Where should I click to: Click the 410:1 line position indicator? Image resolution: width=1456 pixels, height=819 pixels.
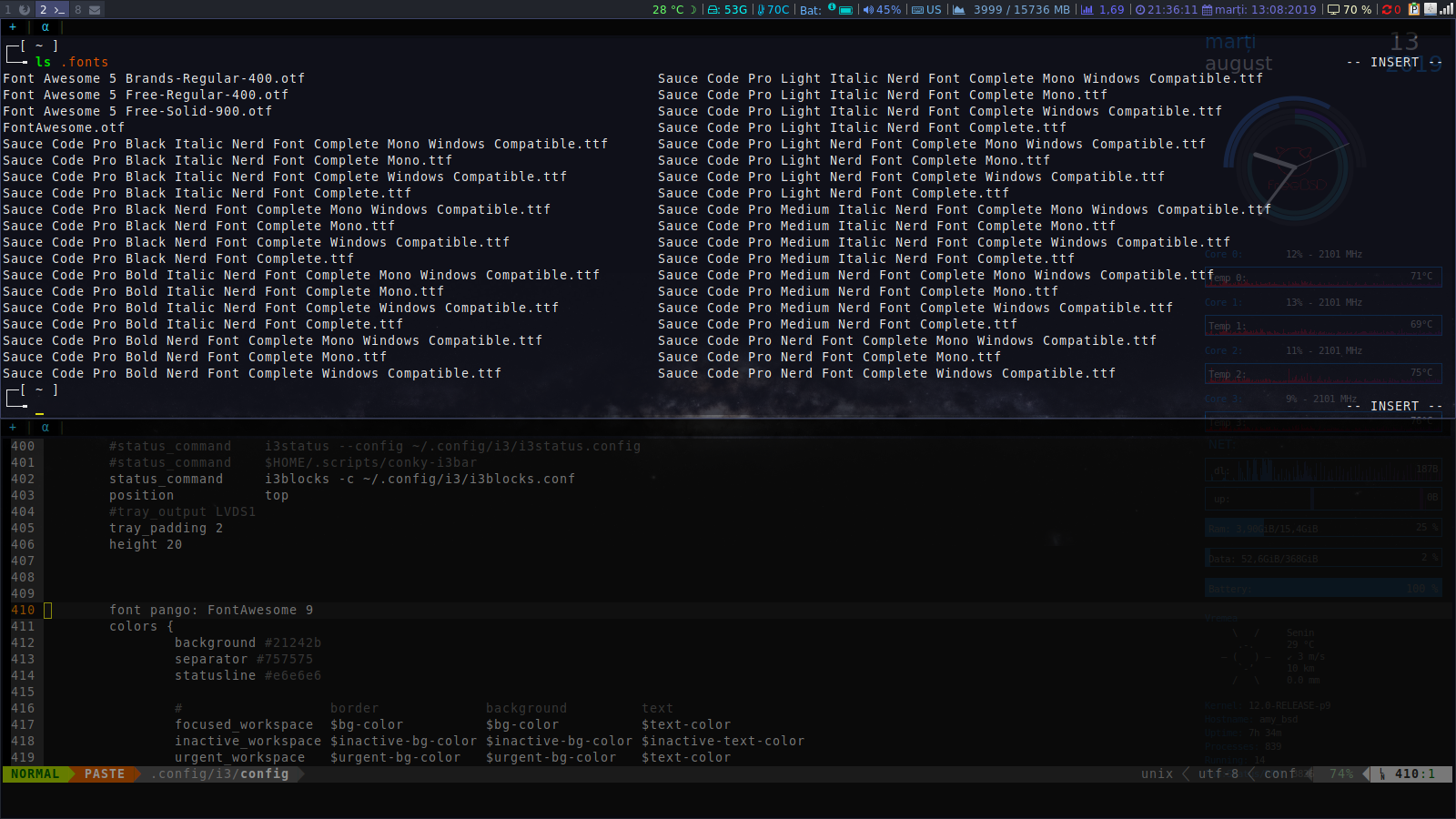tap(1414, 773)
